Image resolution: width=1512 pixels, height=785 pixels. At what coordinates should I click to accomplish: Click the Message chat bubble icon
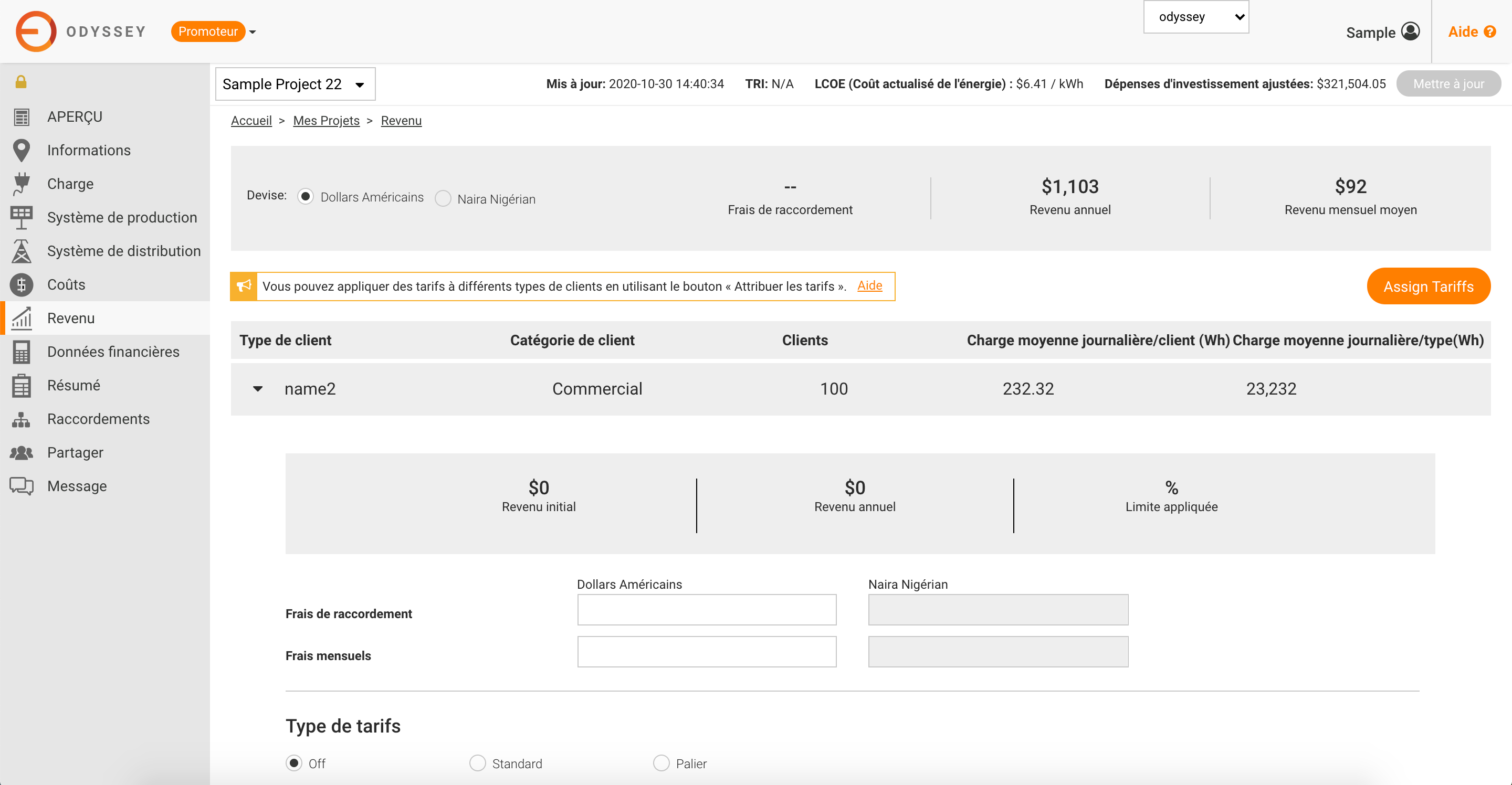pos(21,486)
